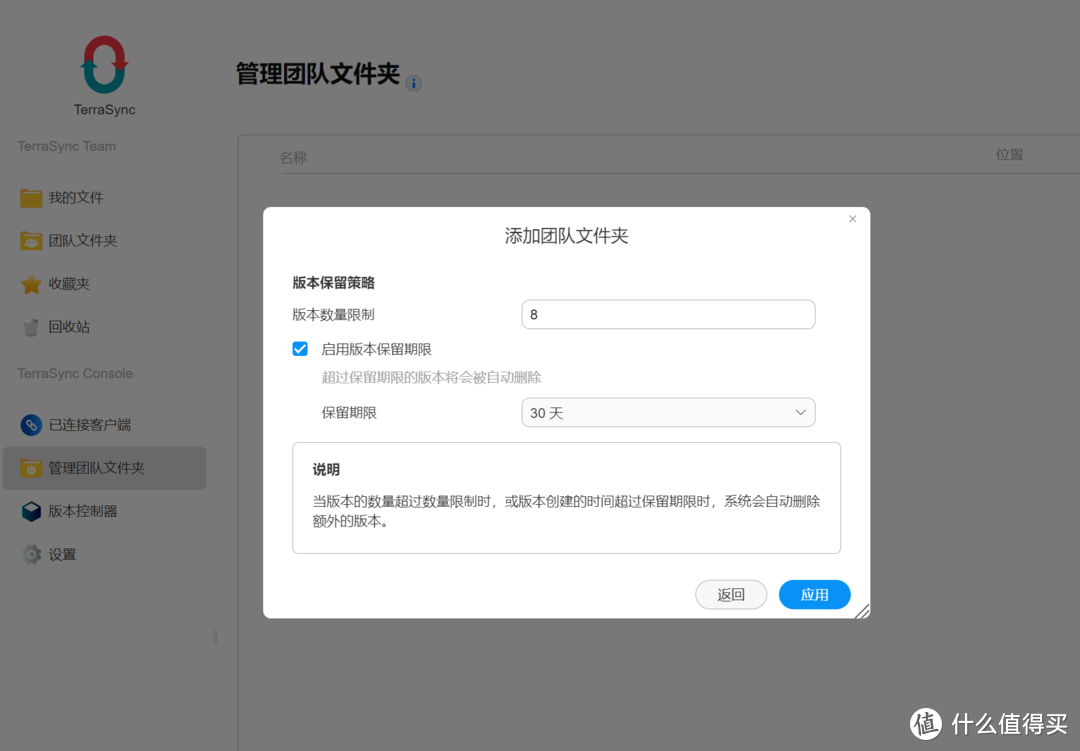Click 返回 to go back
Image resolution: width=1080 pixels, height=751 pixels.
click(x=731, y=594)
